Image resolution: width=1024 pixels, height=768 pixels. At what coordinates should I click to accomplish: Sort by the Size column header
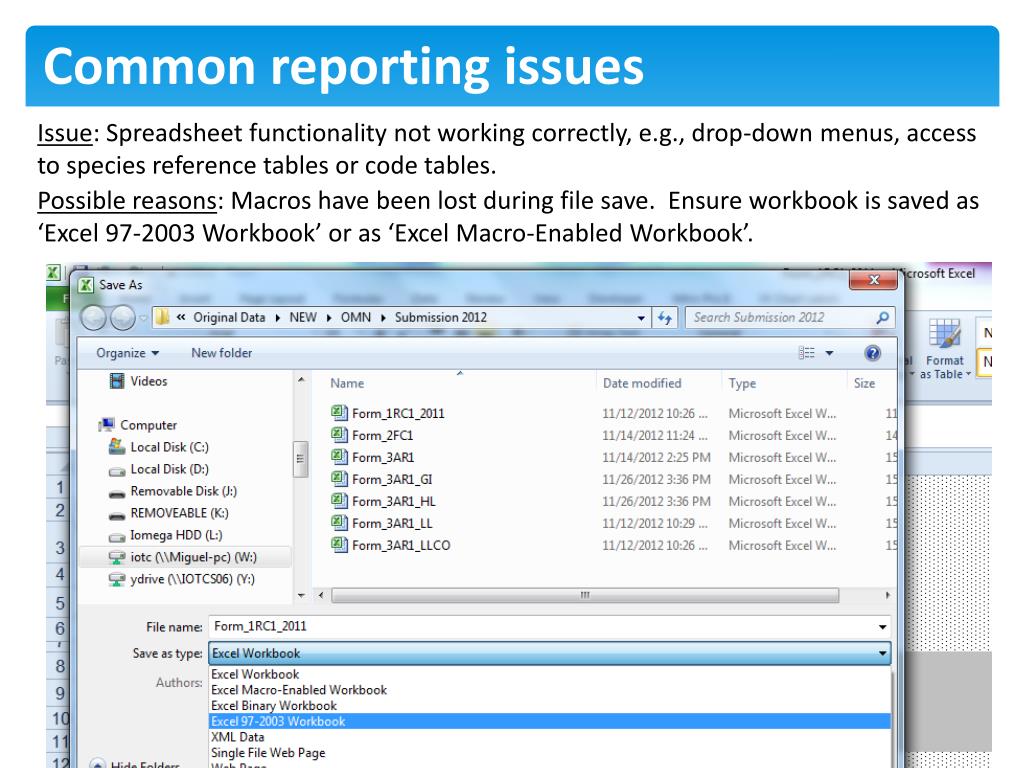click(864, 383)
